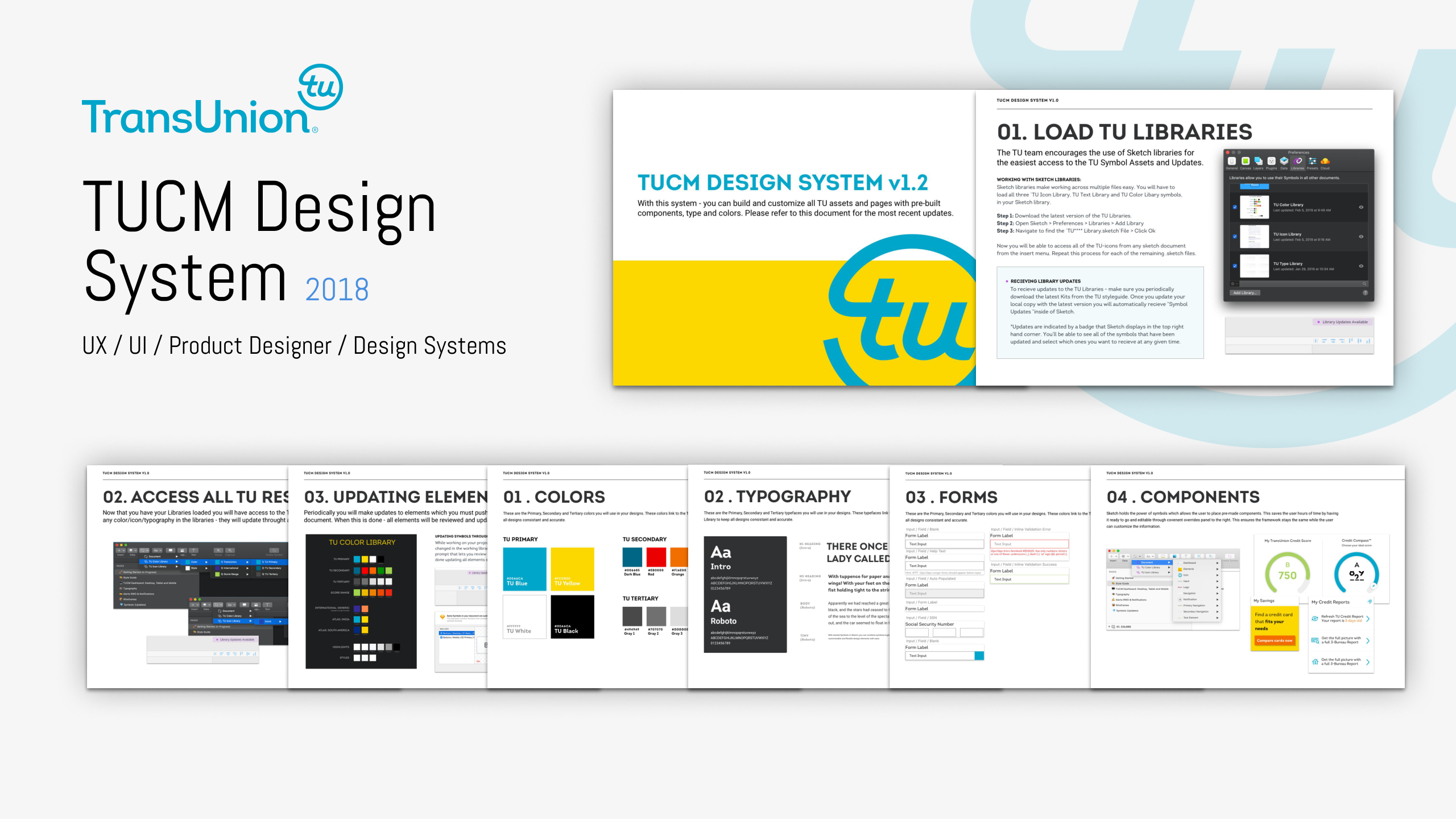Click the TransUnion tu logo at top left
1456x819 pixels.
(x=320, y=87)
